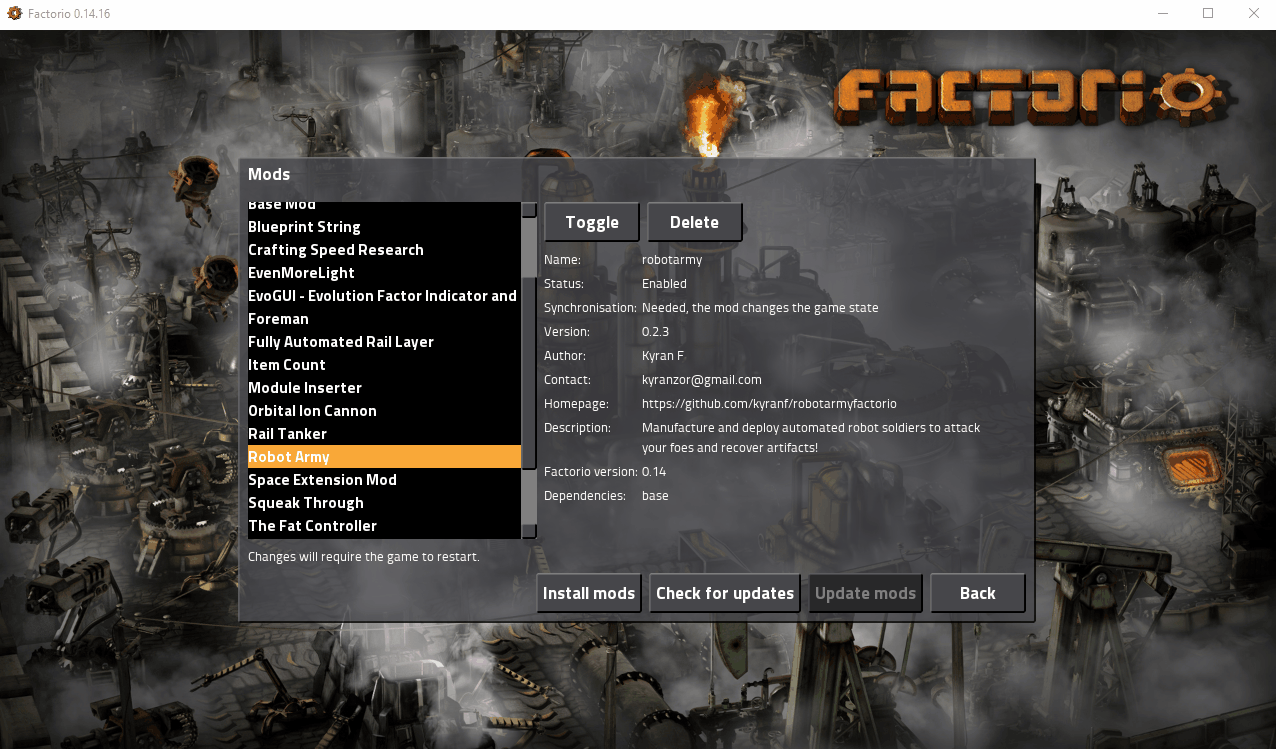This screenshot has width=1276, height=749.
Task: Toggle the Robot Army mod status
Action: click(x=592, y=223)
